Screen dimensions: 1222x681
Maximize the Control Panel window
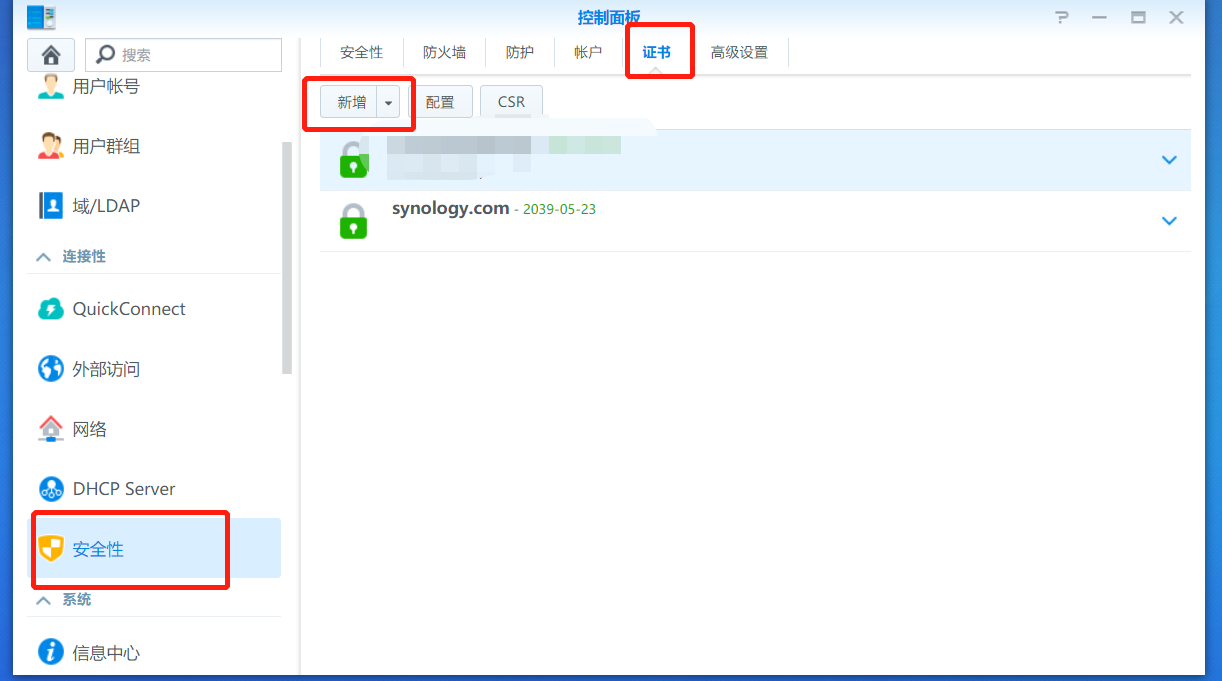click(x=1138, y=17)
